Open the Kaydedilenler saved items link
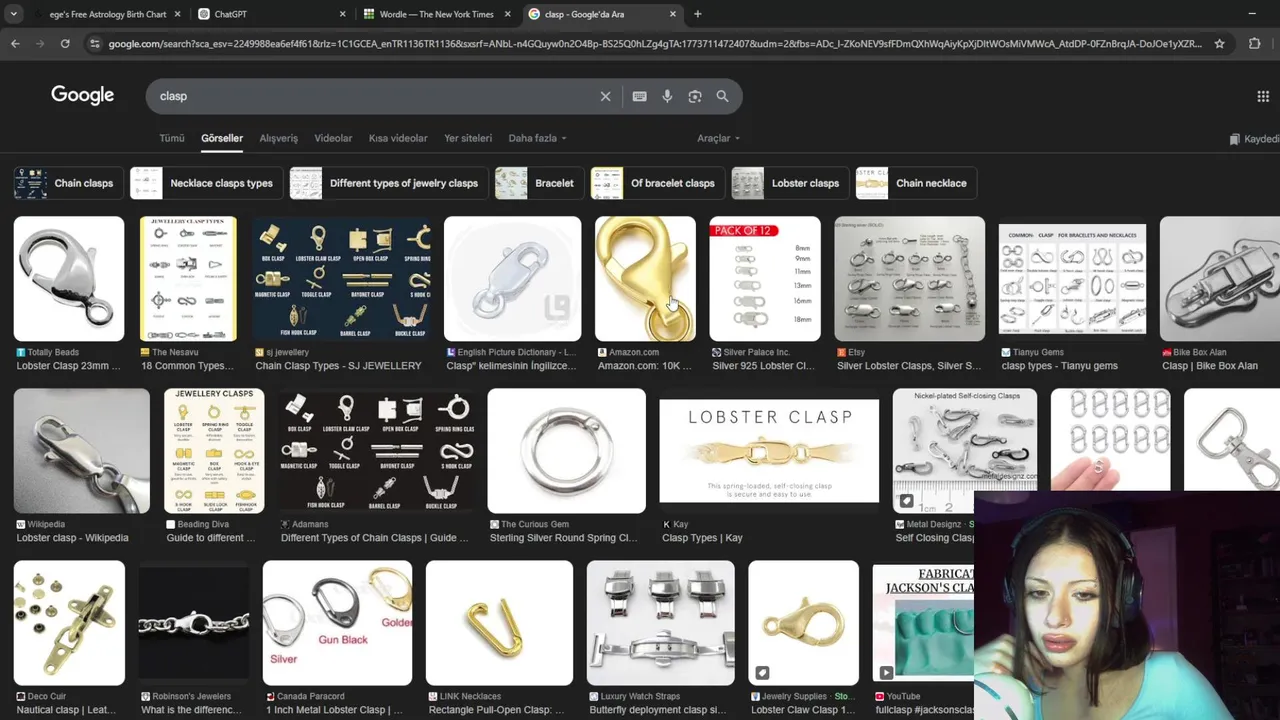This screenshot has height=720, width=1280. [x=1255, y=139]
